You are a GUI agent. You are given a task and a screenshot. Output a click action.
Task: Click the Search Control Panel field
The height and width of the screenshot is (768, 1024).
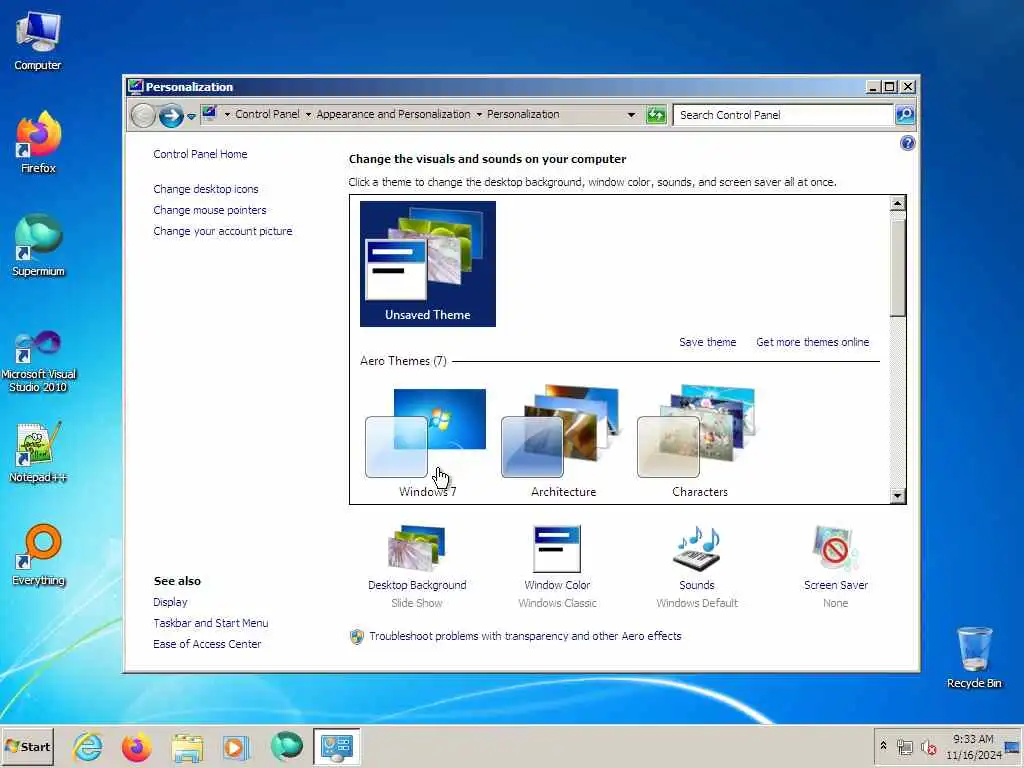[783, 115]
